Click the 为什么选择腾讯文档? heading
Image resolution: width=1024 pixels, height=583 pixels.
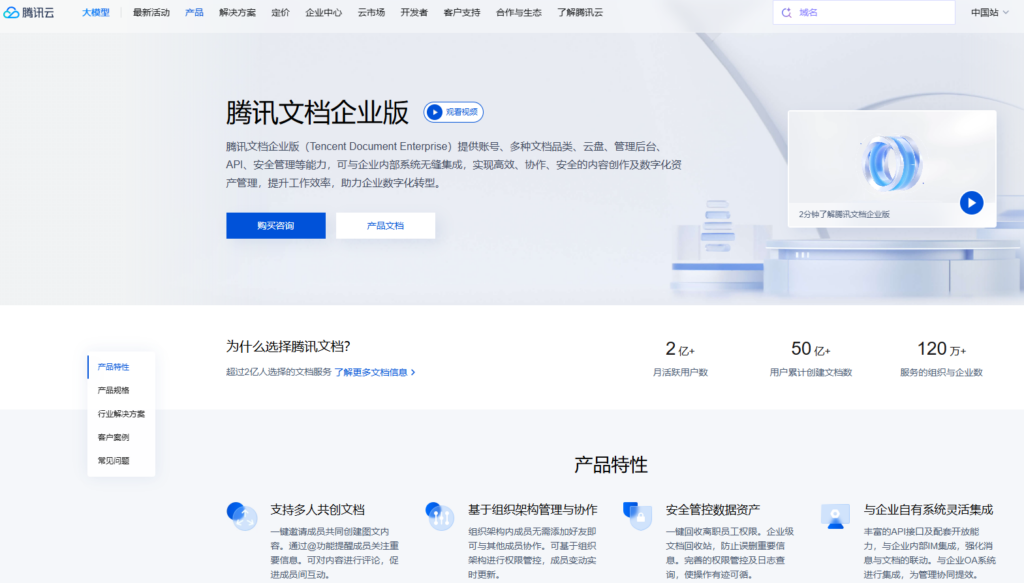[x=288, y=346]
